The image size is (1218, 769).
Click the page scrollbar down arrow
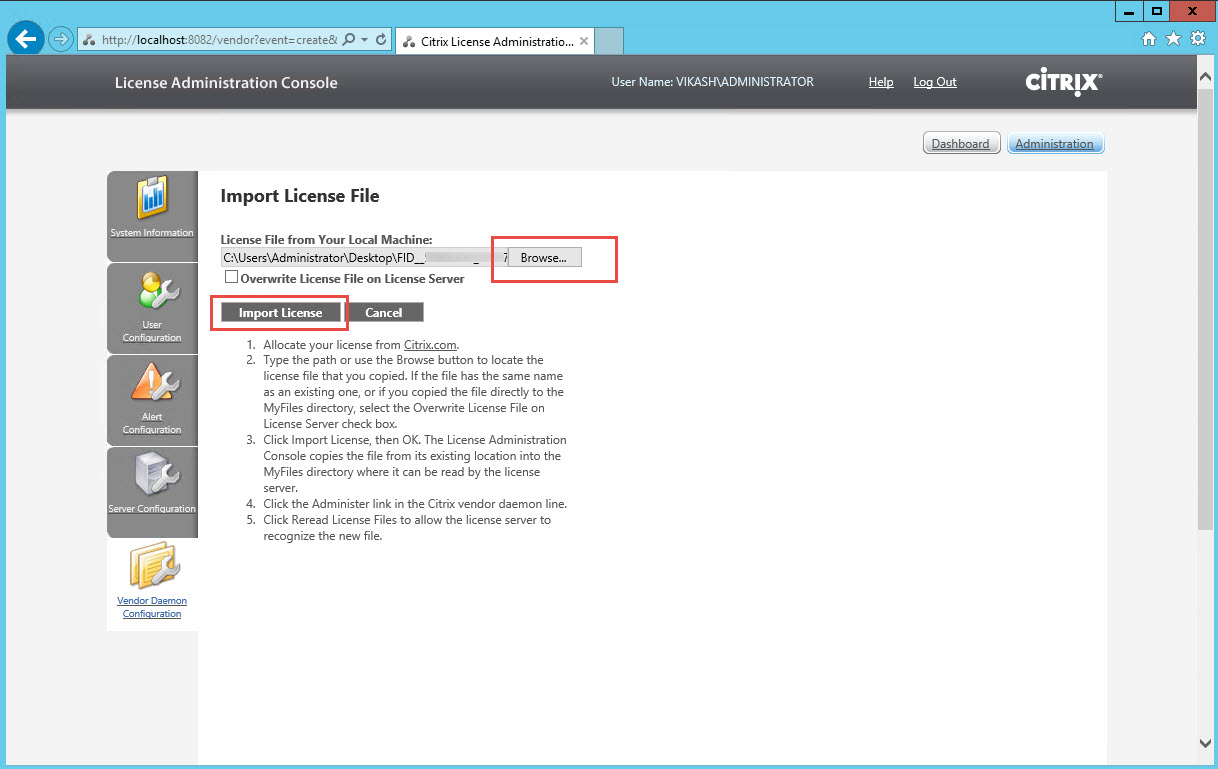(x=1206, y=743)
